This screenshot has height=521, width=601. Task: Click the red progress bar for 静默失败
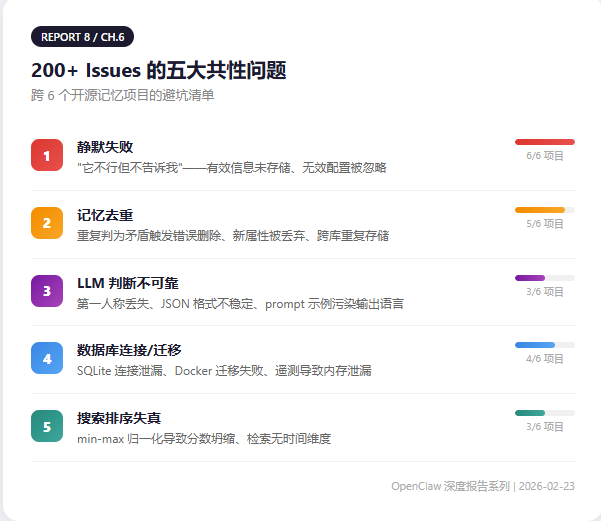[x=544, y=142]
